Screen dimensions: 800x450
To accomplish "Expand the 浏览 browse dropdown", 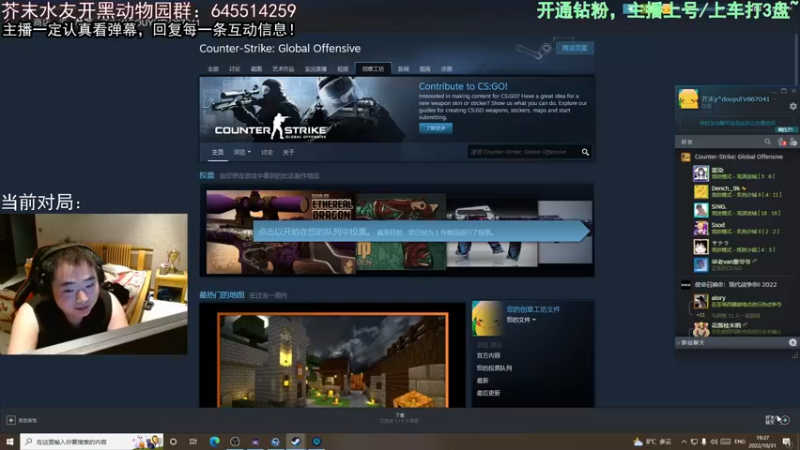I will (242, 152).
